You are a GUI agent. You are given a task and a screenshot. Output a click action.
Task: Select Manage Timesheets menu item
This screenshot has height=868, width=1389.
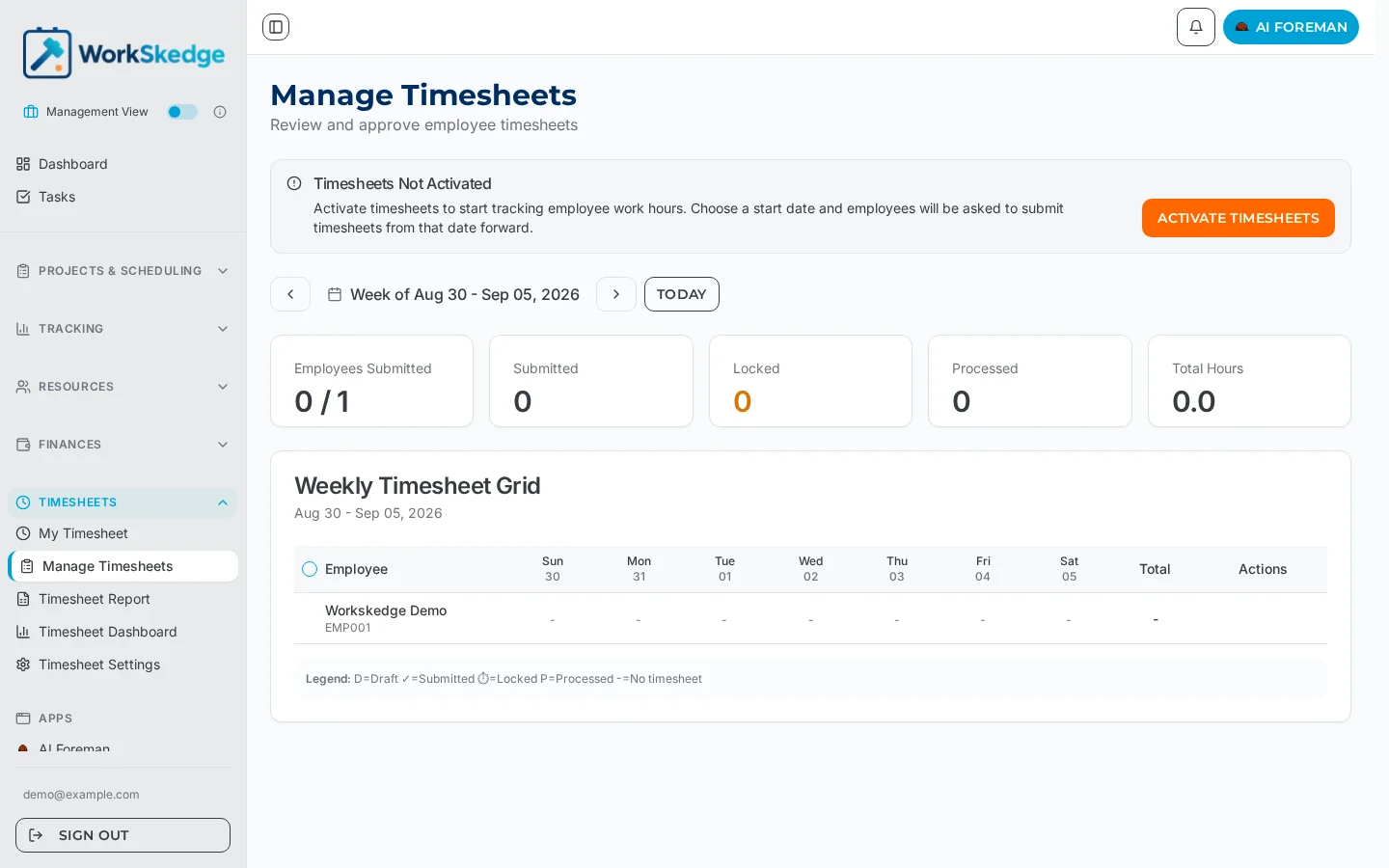[x=123, y=566]
